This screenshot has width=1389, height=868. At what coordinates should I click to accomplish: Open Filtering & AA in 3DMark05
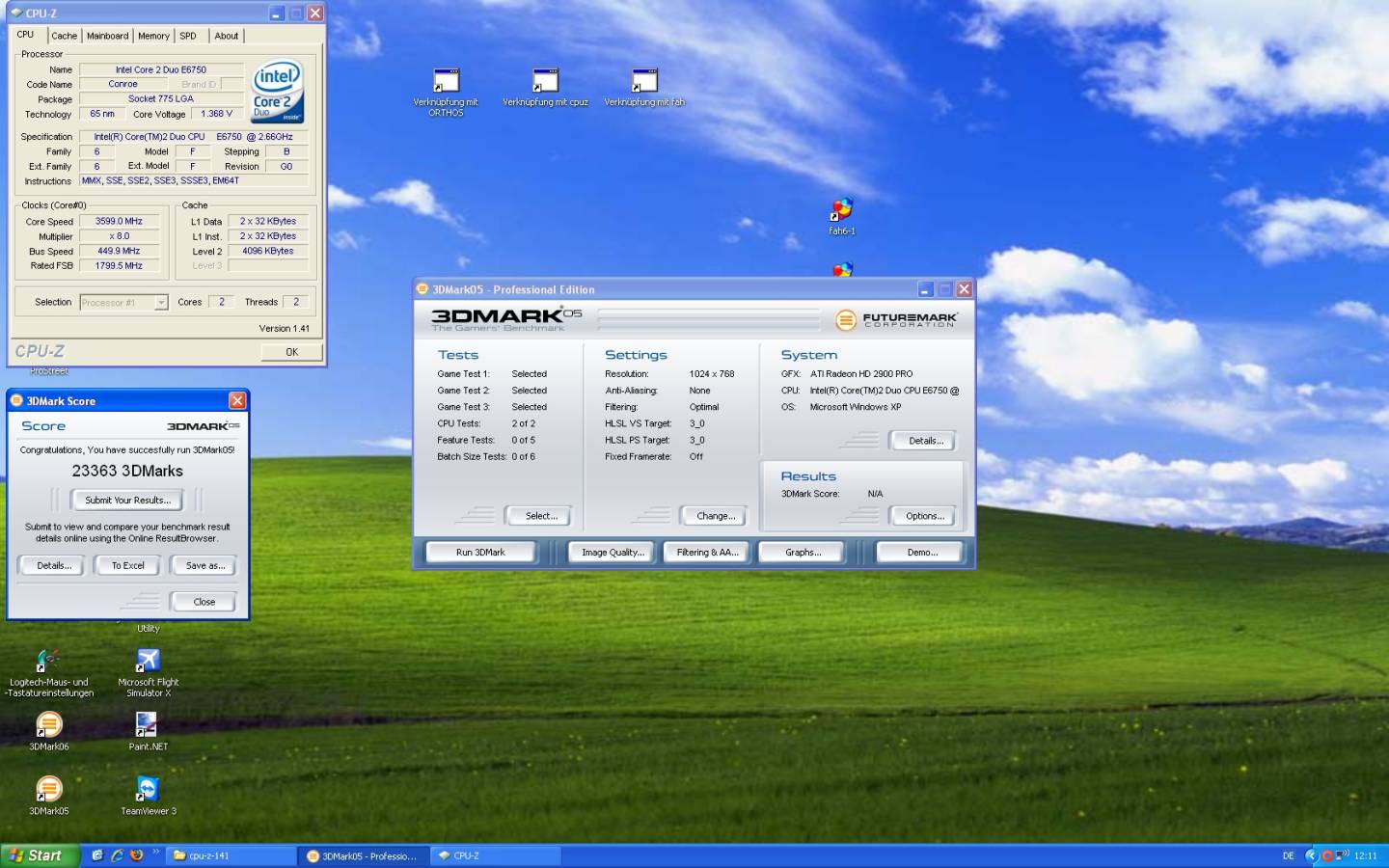click(707, 552)
